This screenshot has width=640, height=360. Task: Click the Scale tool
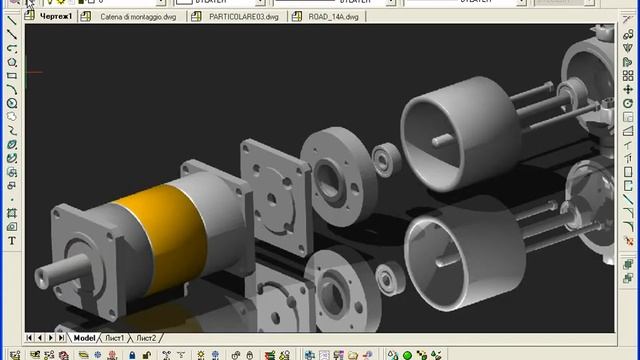pyautogui.click(x=628, y=118)
